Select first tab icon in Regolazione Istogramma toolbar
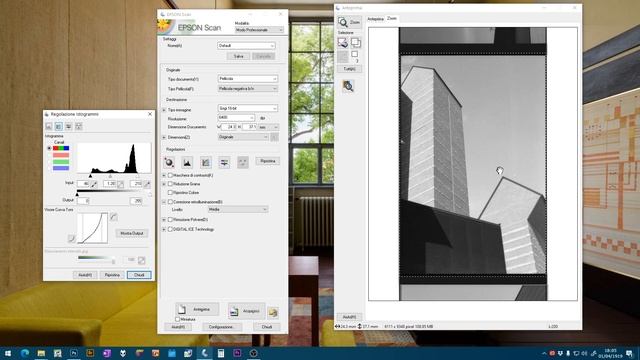Image resolution: width=640 pixels, height=360 pixels. click(49, 126)
